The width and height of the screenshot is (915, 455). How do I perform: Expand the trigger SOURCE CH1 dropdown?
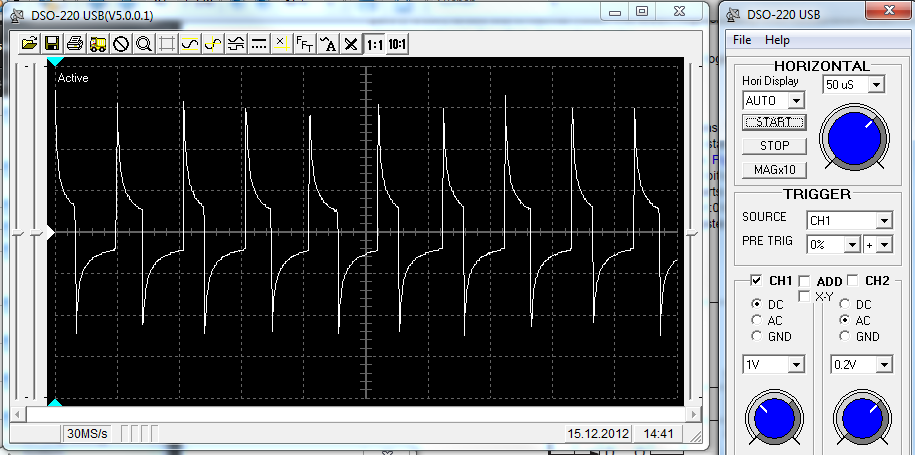coord(885,220)
